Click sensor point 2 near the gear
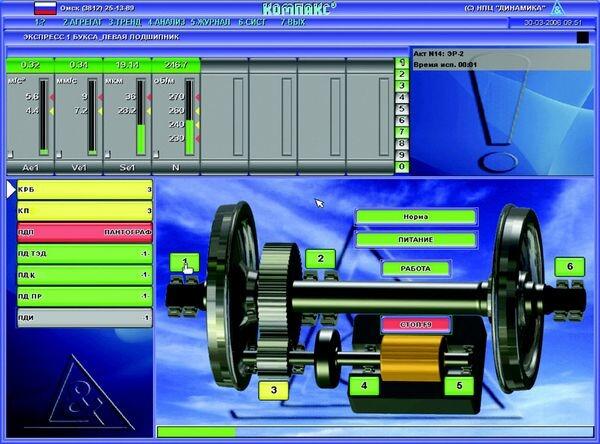The width and height of the screenshot is (600, 444). [320, 259]
